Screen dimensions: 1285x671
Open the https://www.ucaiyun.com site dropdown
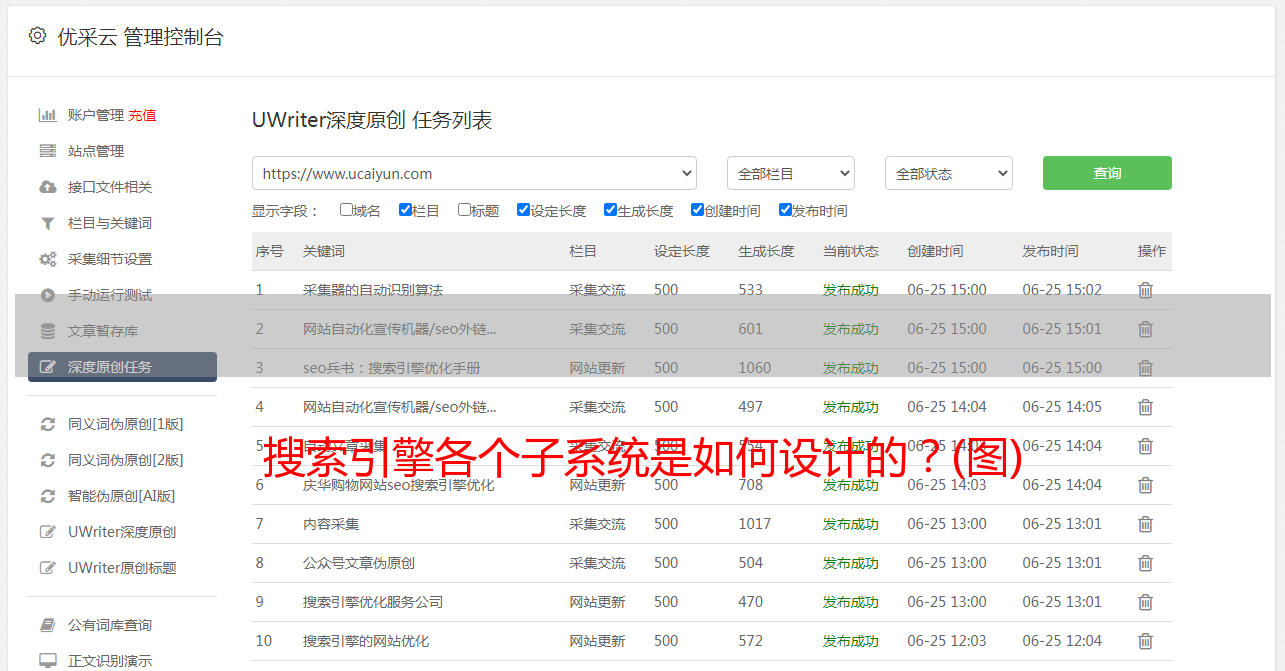coord(474,173)
